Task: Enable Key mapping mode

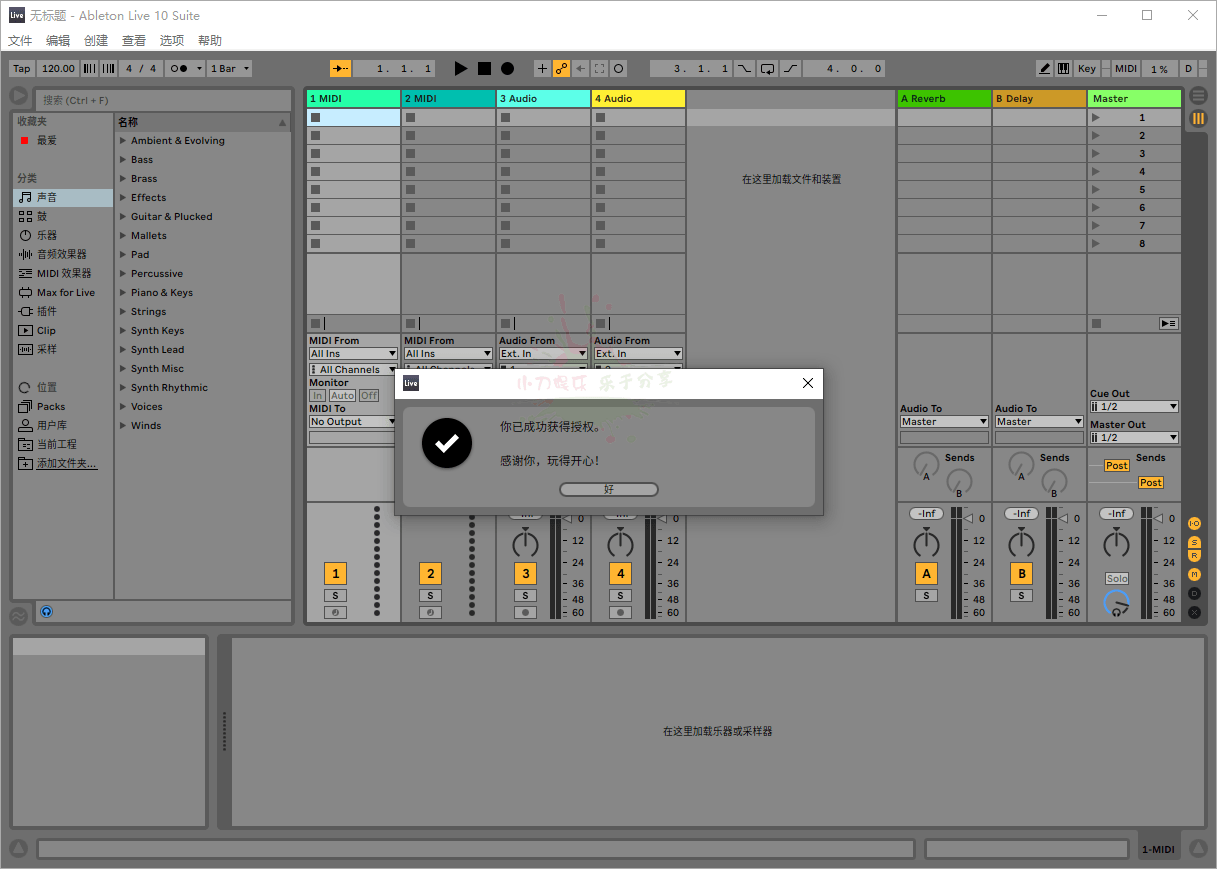Action: point(1087,68)
